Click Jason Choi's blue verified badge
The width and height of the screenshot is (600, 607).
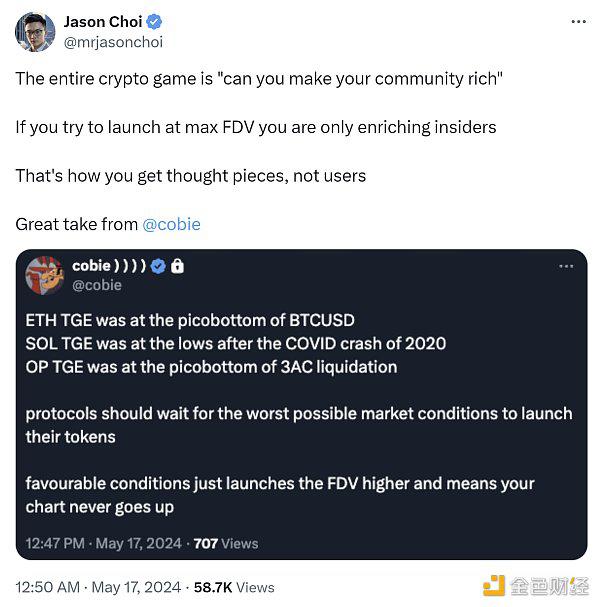click(154, 22)
